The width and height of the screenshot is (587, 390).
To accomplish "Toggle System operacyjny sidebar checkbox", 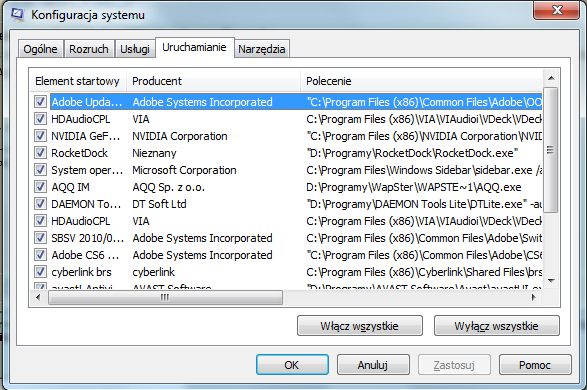I will pos(40,170).
